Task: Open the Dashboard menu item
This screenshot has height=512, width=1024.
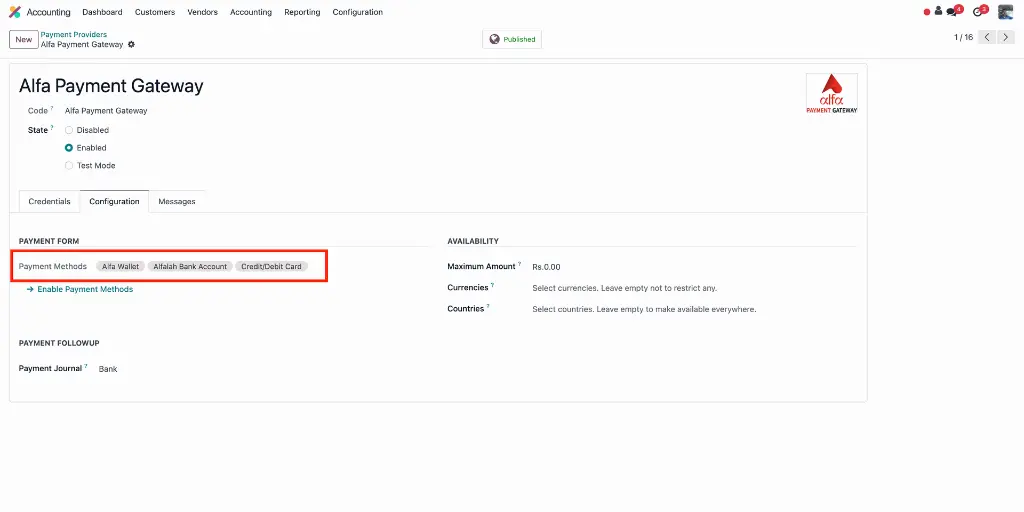Action: coord(103,12)
